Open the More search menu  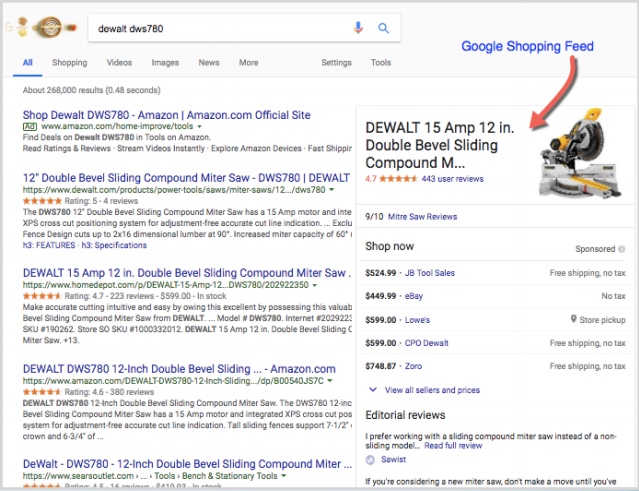coord(249,62)
